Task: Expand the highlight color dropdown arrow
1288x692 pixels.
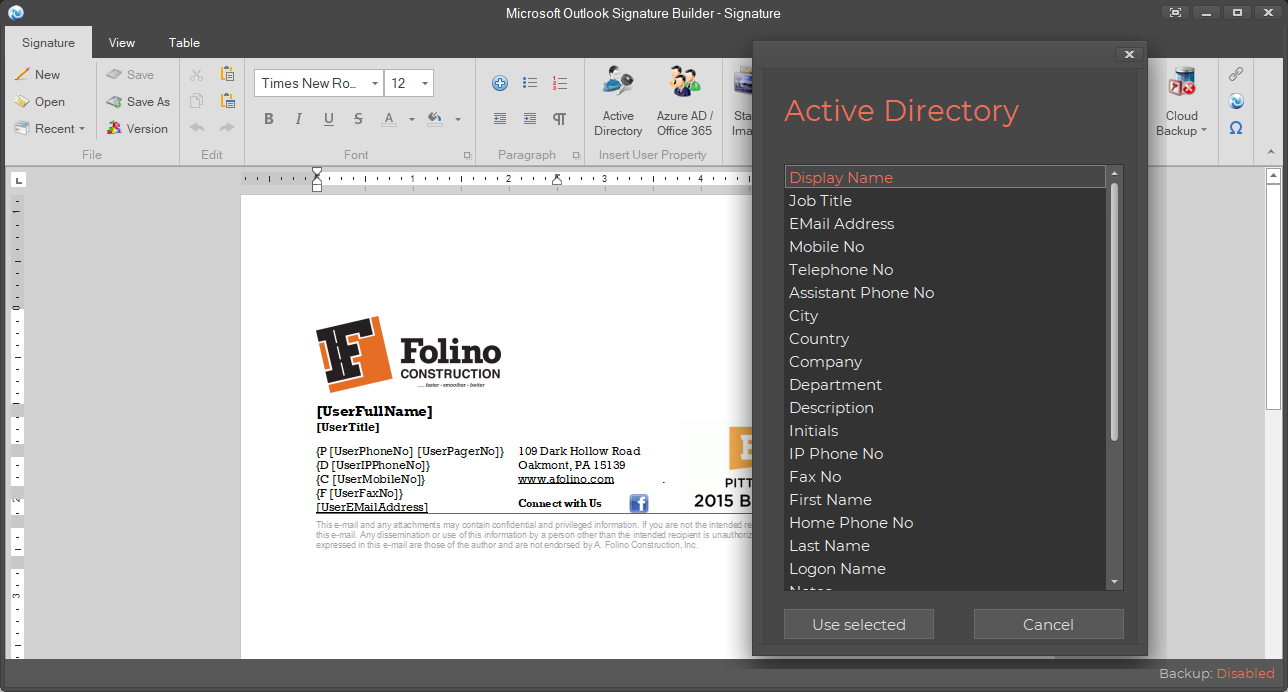Action: 458,120
